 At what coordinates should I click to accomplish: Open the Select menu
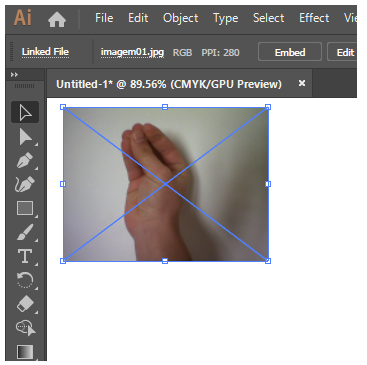[269, 18]
